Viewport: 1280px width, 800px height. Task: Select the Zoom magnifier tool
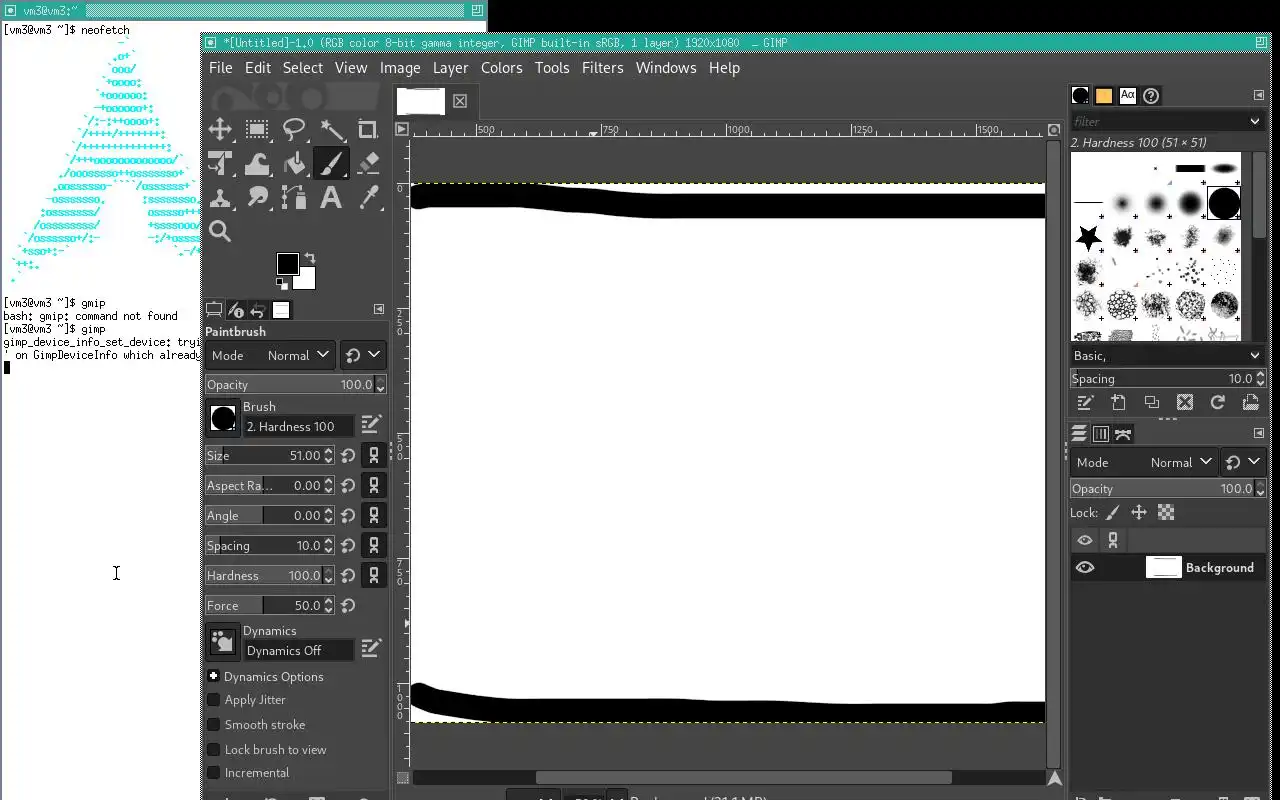[220, 231]
